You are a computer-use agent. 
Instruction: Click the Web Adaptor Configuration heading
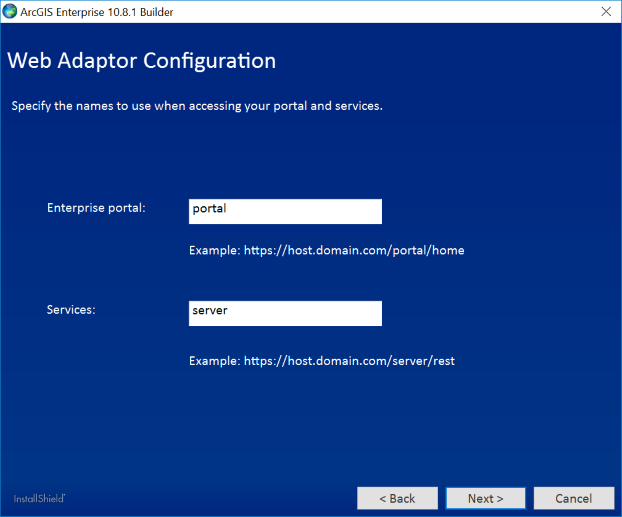point(141,61)
